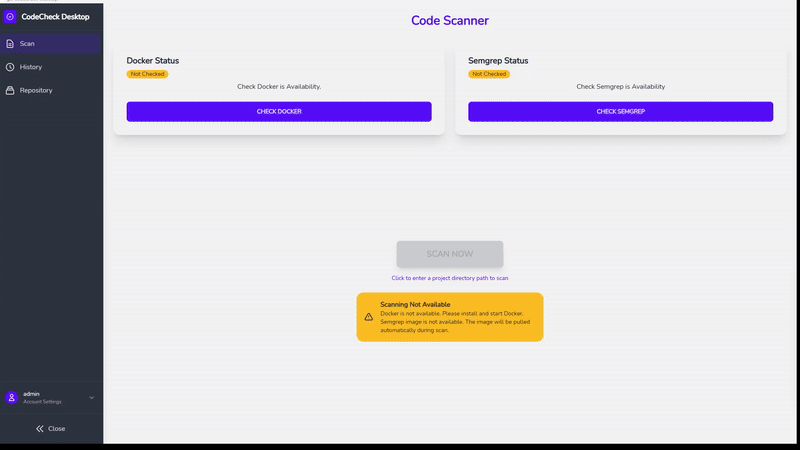
Task: Click the Code Scanner page title
Action: point(449,20)
